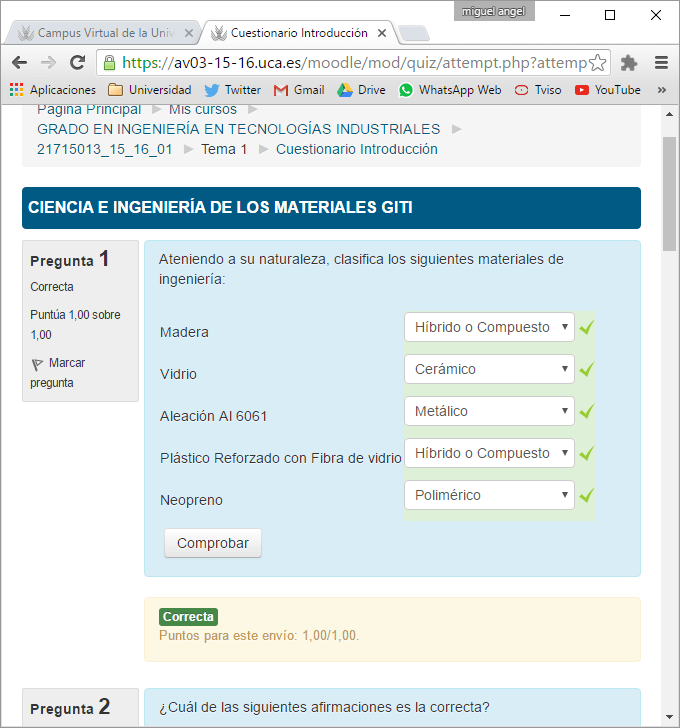680x728 pixels.
Task: Click the Pregunta 1 heading
Action: pyautogui.click(x=70, y=260)
